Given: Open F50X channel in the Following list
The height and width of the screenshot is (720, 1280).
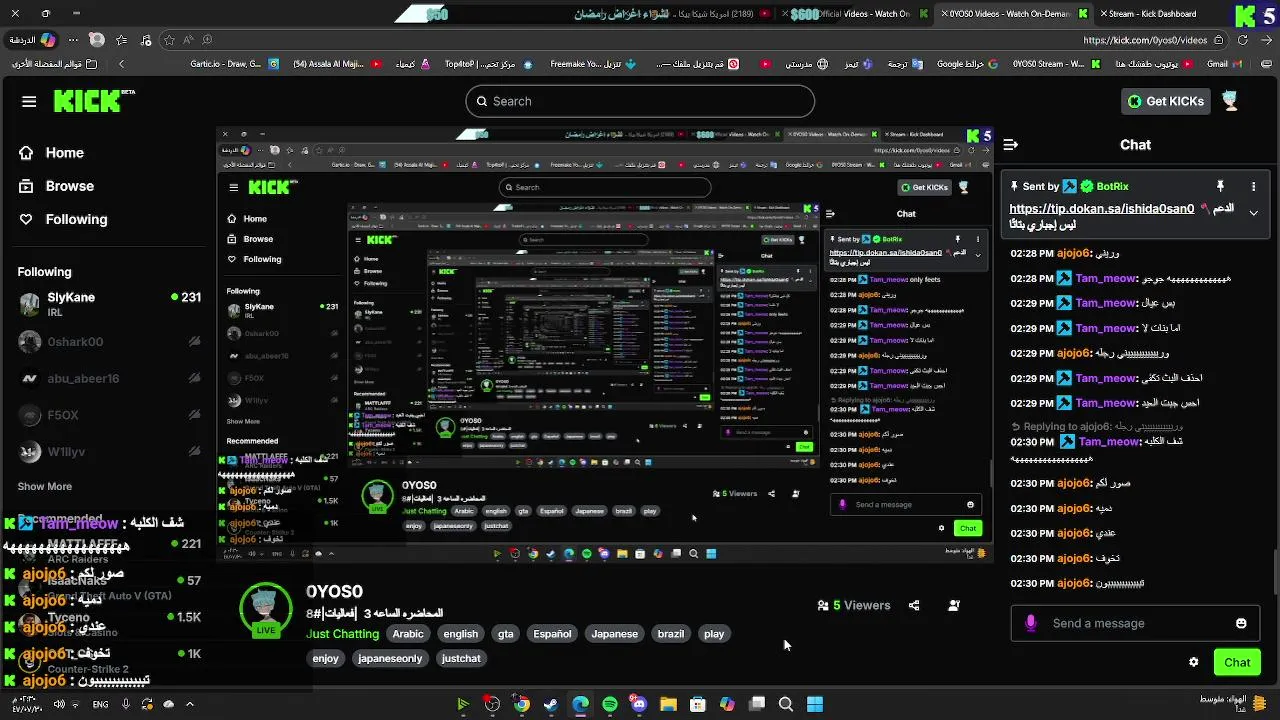Looking at the screenshot, I should point(110,415).
